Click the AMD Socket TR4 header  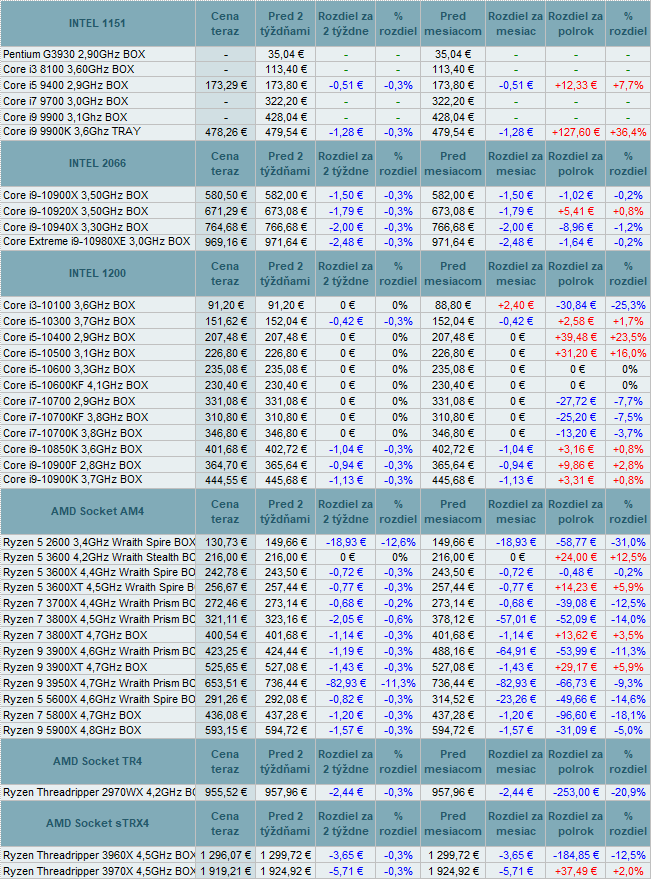tap(98, 761)
